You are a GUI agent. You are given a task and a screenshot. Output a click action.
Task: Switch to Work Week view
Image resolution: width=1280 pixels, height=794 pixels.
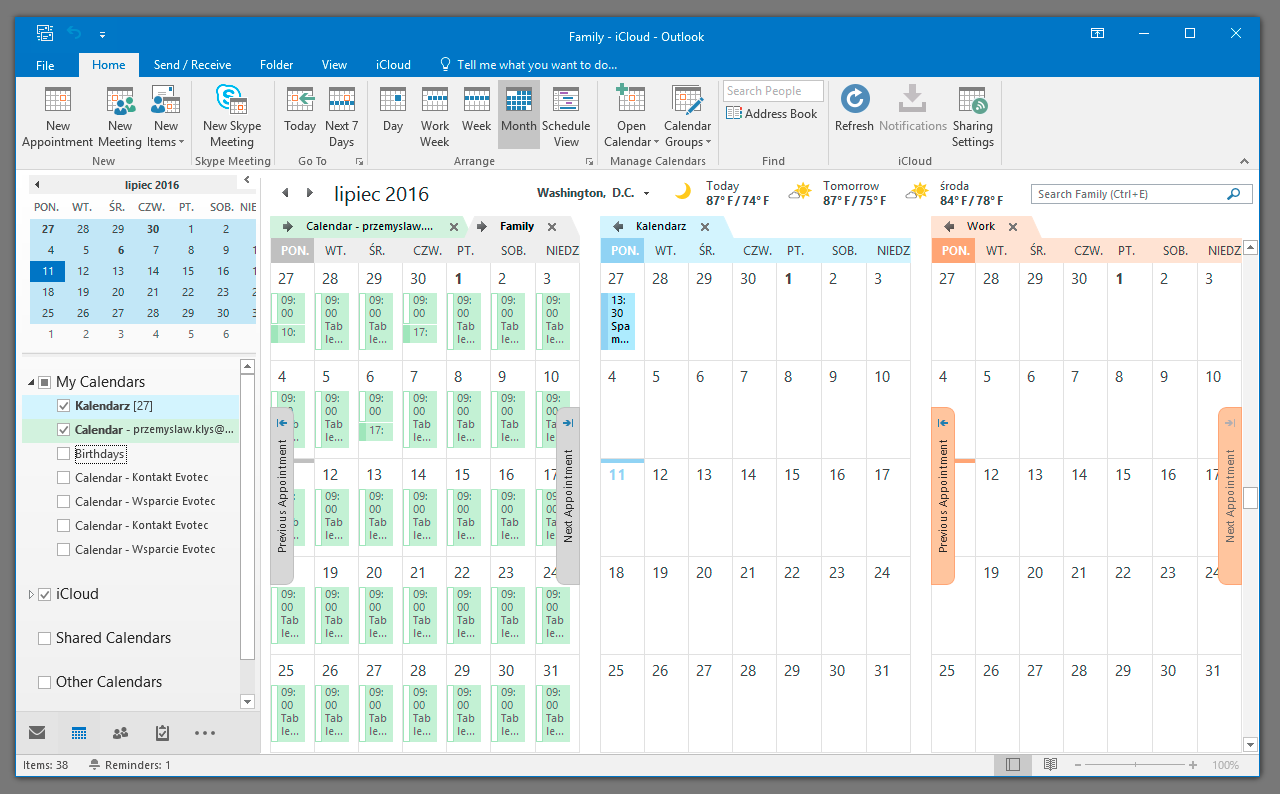434,114
